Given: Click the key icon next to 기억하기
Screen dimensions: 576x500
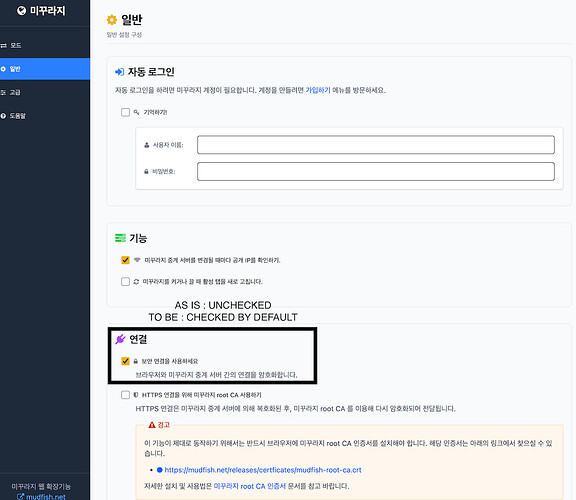Looking at the screenshot, I should click(x=136, y=112).
